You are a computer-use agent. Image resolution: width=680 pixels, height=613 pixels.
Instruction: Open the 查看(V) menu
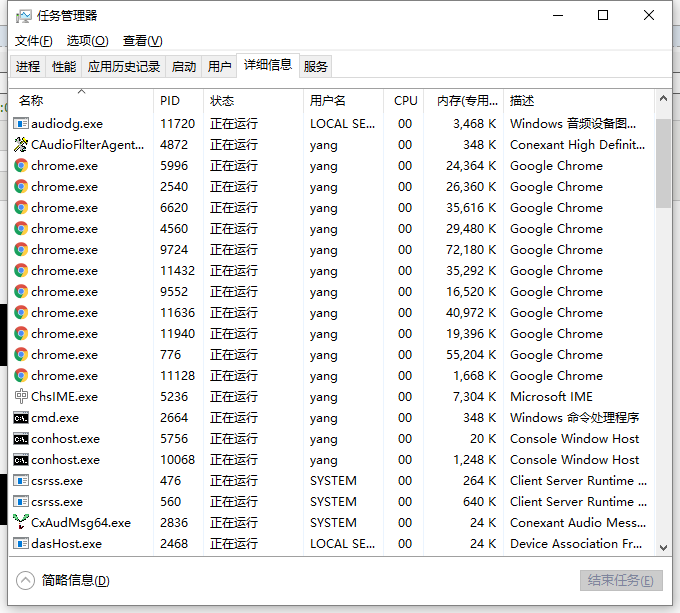click(x=143, y=41)
